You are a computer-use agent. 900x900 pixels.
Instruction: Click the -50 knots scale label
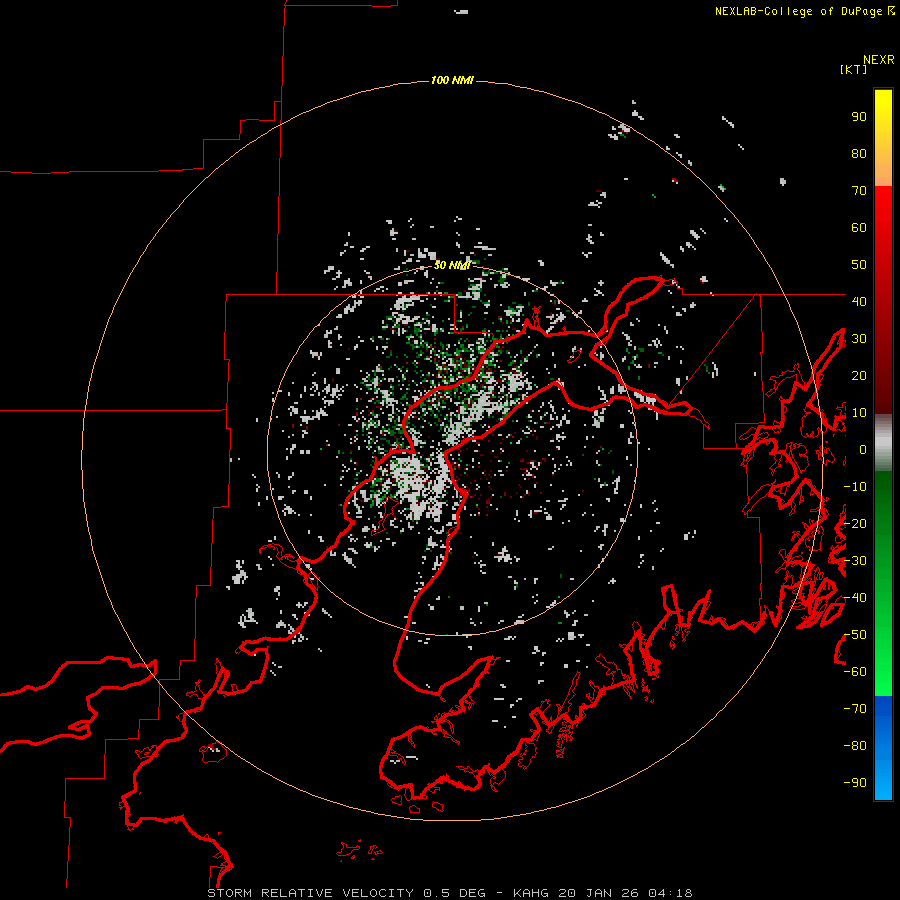[x=855, y=635]
